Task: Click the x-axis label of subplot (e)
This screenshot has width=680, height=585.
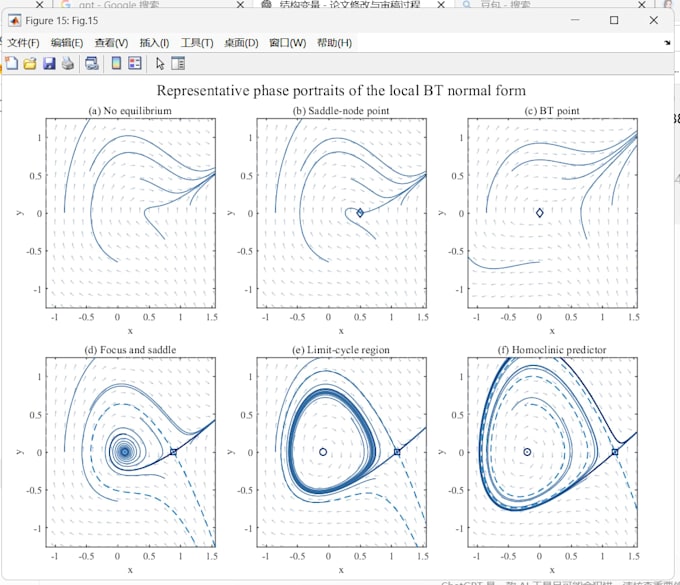Action: (341, 570)
